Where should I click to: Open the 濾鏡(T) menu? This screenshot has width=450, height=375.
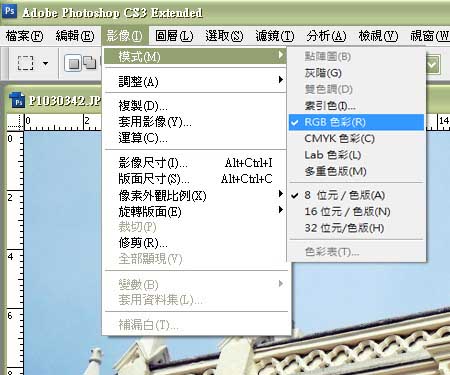275,36
